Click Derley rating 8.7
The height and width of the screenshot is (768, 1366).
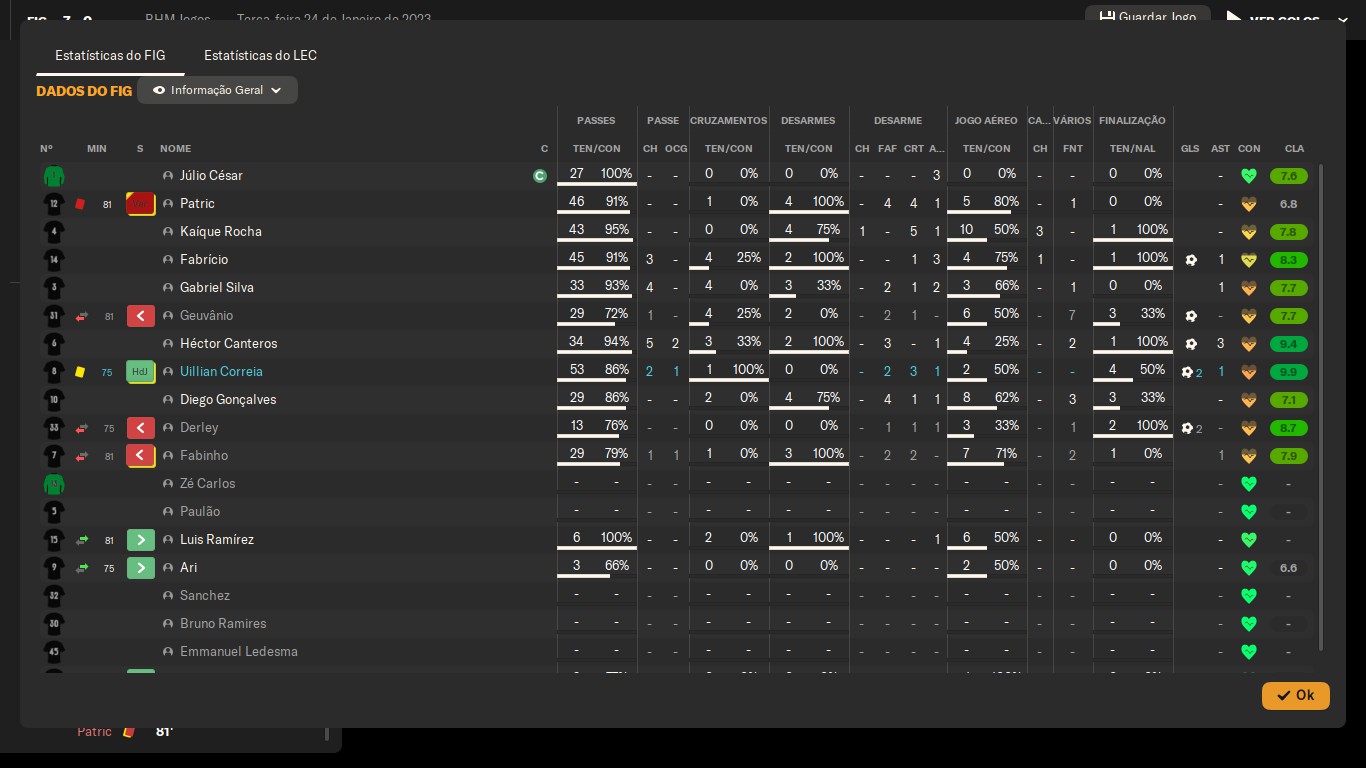click(x=1288, y=428)
